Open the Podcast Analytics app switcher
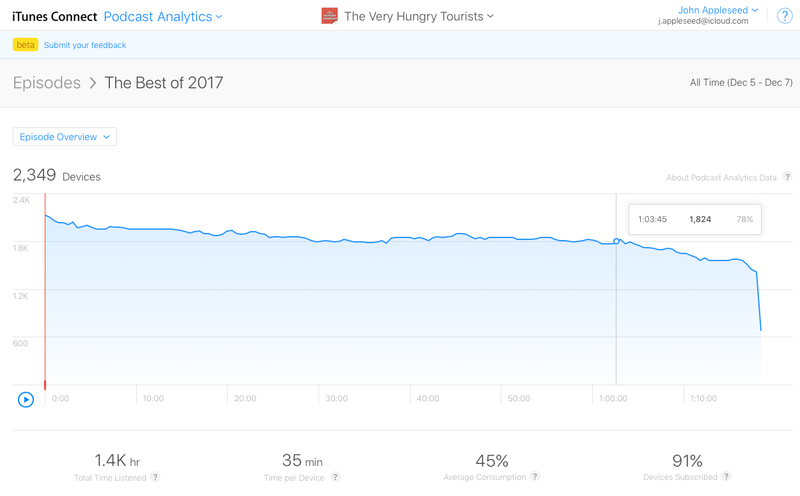 pyautogui.click(x=163, y=16)
